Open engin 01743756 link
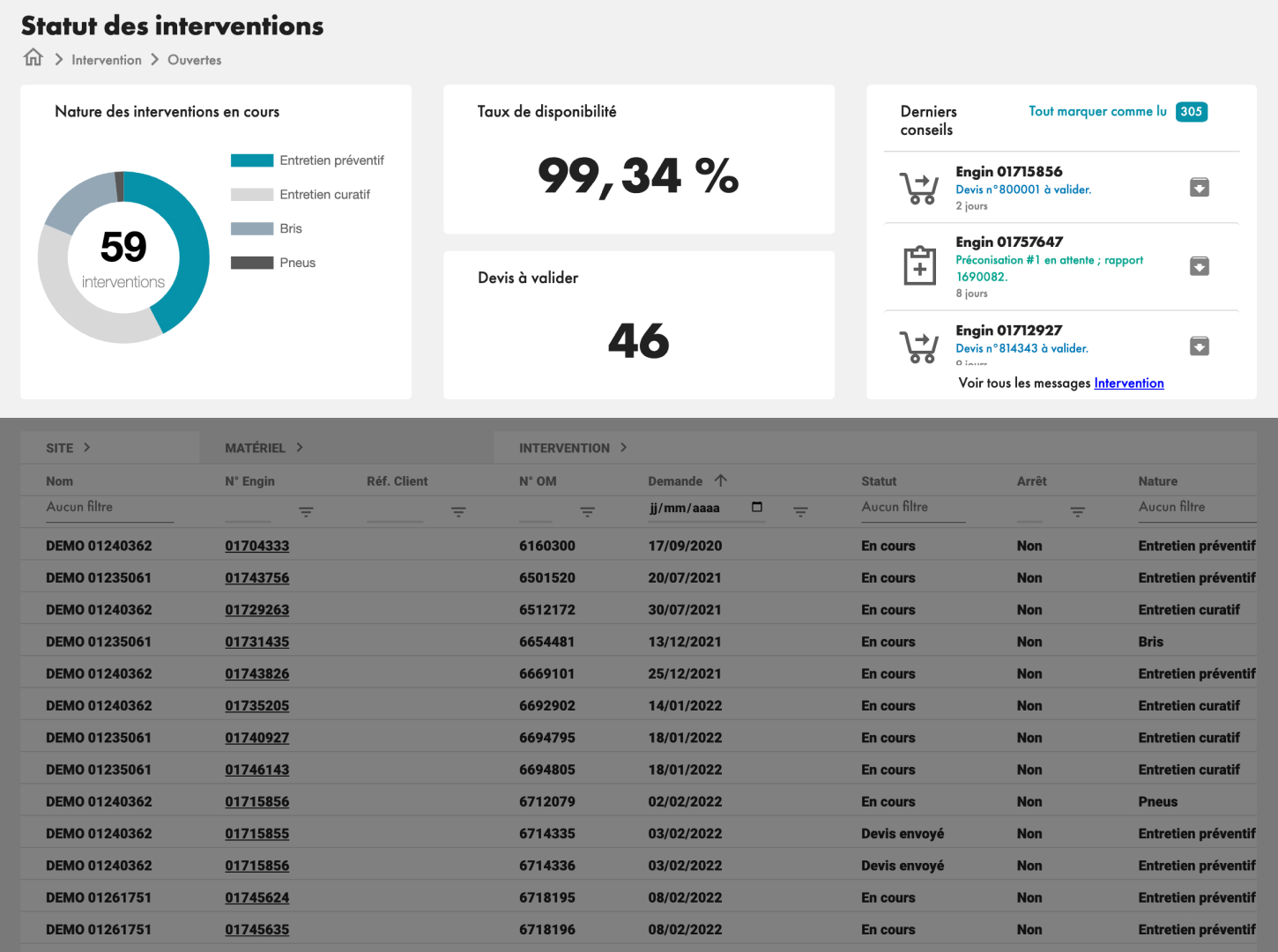The width and height of the screenshot is (1278, 952). pyautogui.click(x=256, y=577)
